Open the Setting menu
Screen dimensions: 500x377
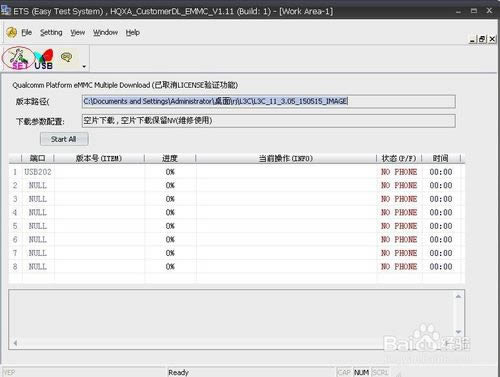[x=51, y=32]
